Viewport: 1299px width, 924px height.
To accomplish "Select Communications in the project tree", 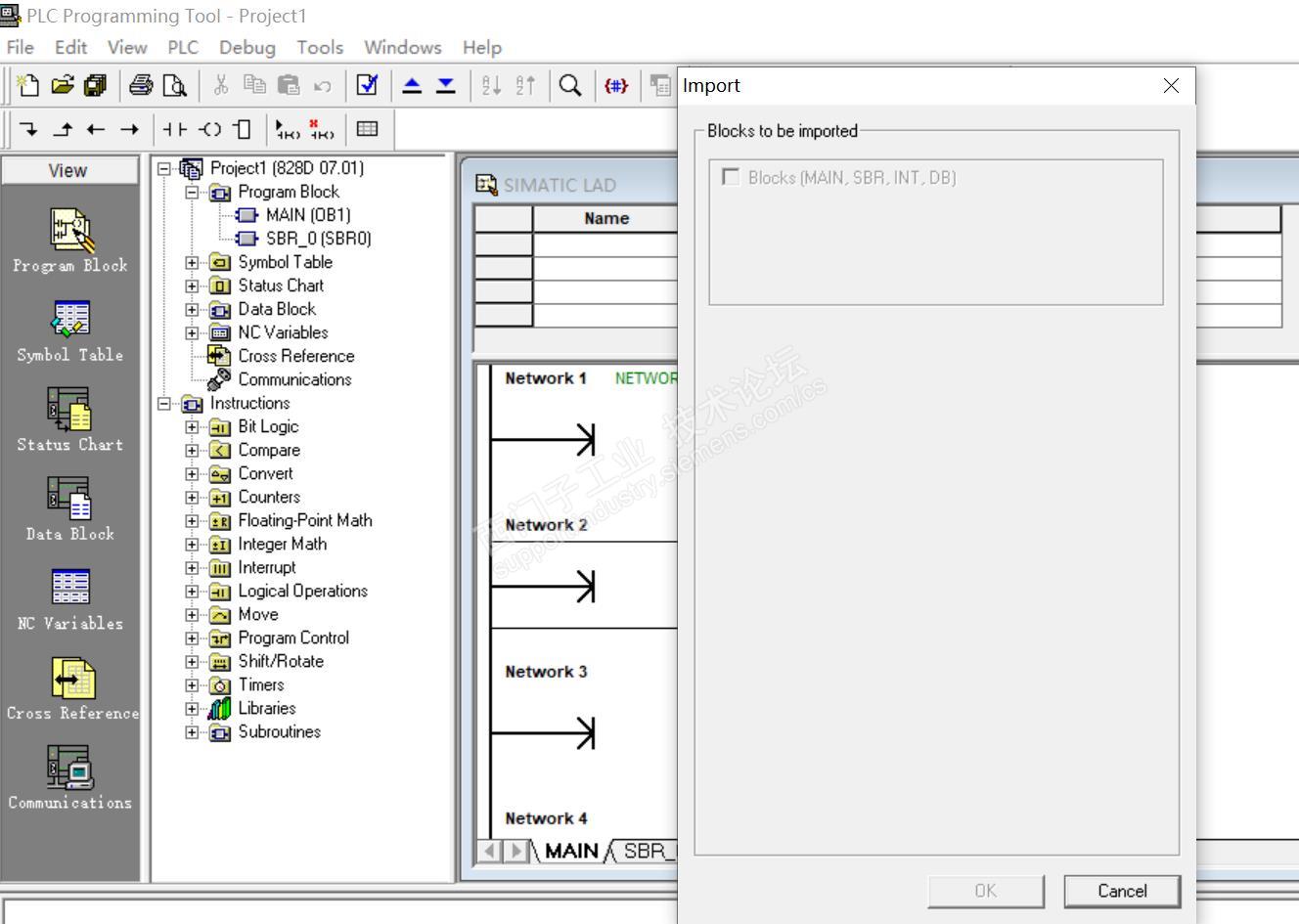I will 294,379.
